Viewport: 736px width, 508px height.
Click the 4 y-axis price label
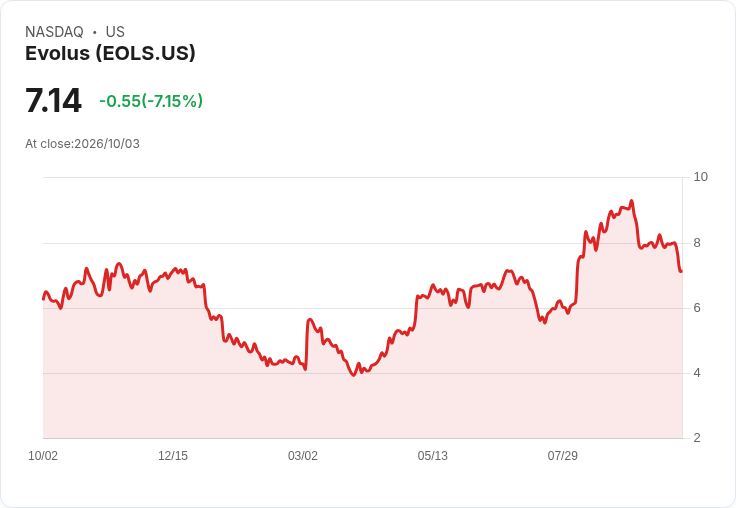pyautogui.click(x=697, y=373)
